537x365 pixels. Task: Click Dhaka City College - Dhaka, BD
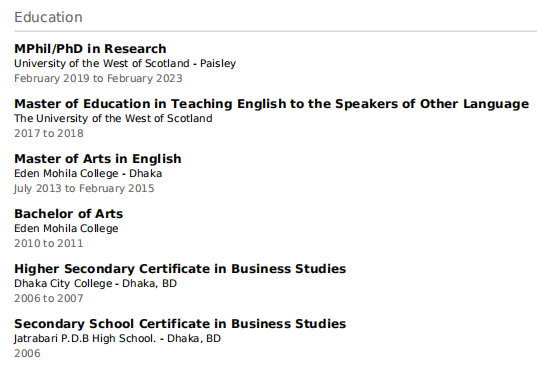click(96, 284)
